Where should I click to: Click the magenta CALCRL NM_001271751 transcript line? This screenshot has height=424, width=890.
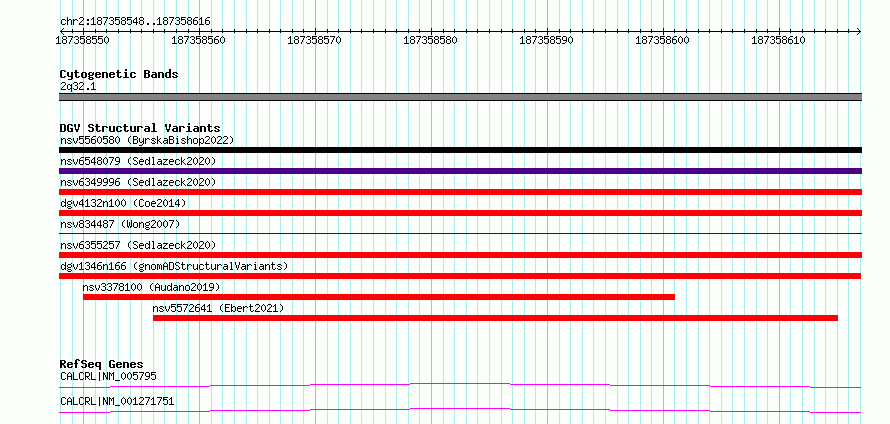[460, 410]
